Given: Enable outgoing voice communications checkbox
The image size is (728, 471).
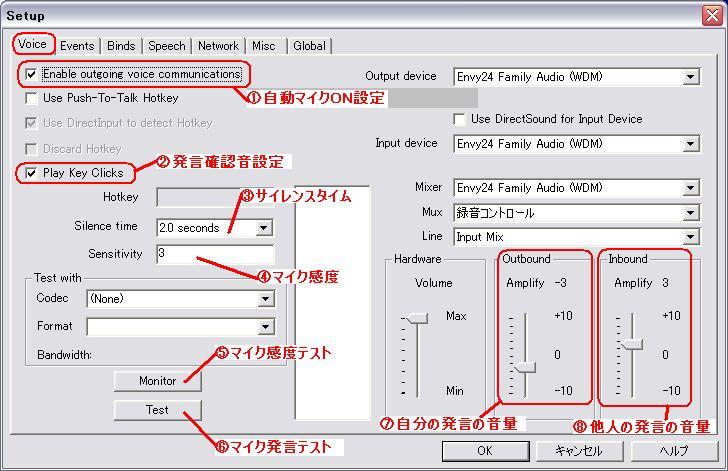Looking at the screenshot, I should coord(31,74).
